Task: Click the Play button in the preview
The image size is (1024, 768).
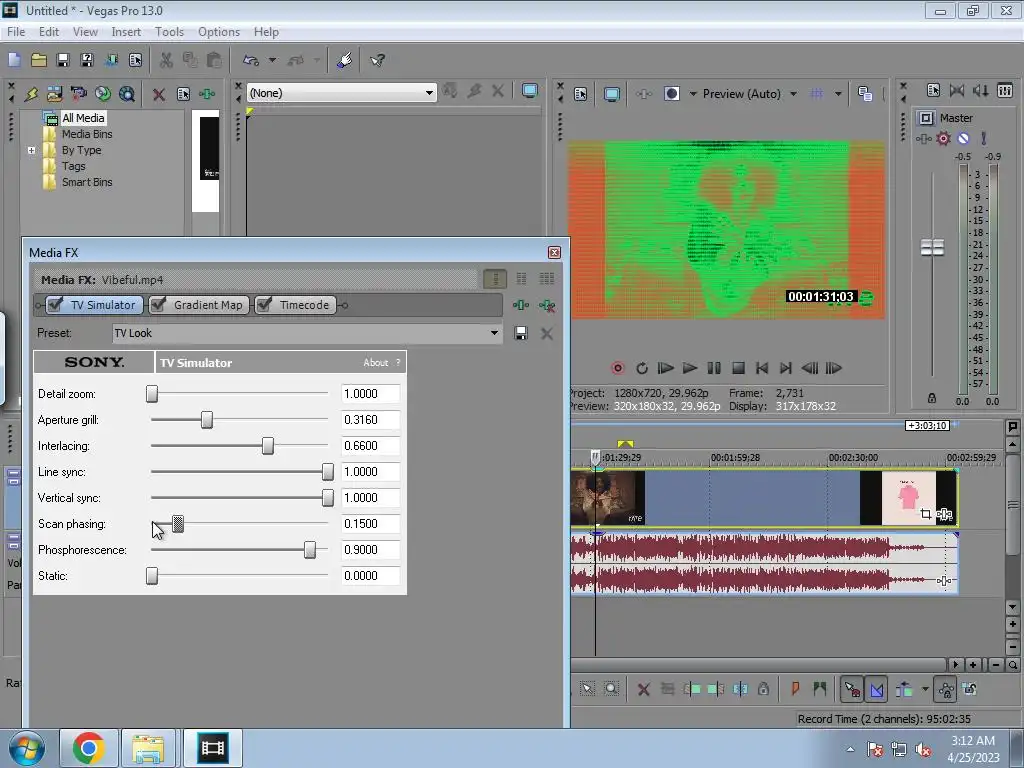Action: [x=690, y=368]
